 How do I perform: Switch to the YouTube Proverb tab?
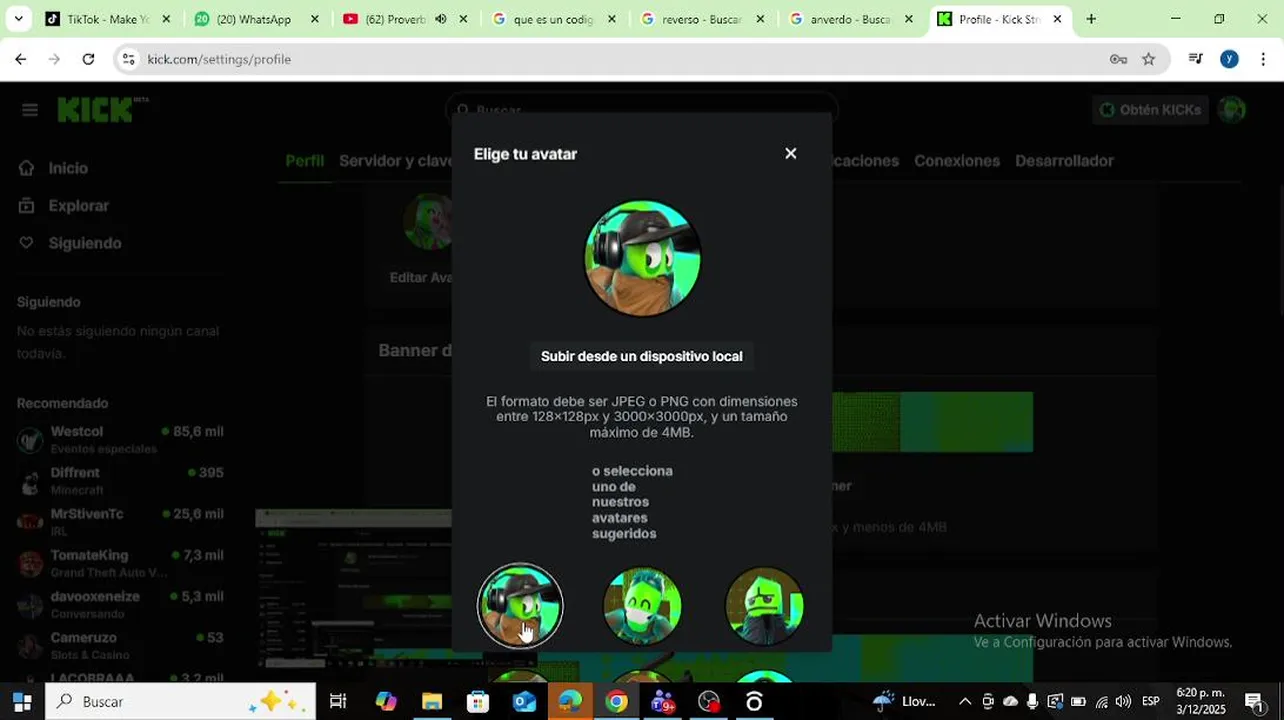pyautogui.click(x=395, y=19)
